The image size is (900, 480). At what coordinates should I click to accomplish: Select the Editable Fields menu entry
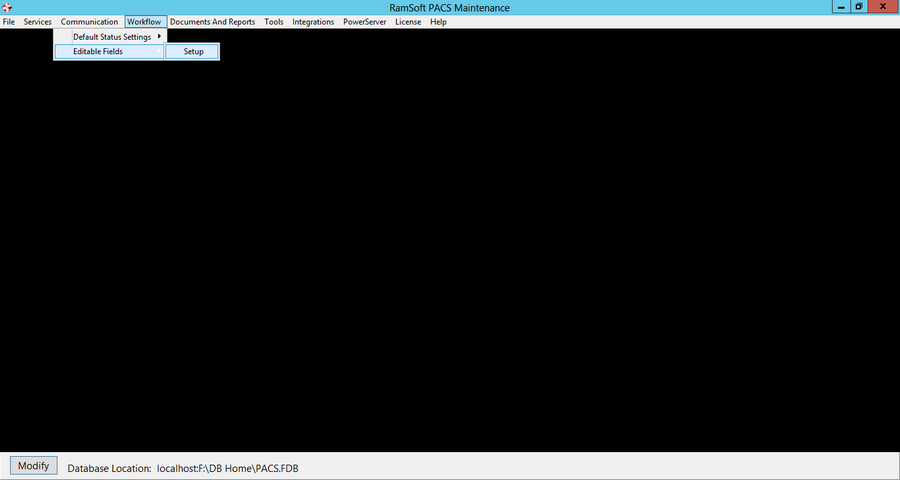98,52
